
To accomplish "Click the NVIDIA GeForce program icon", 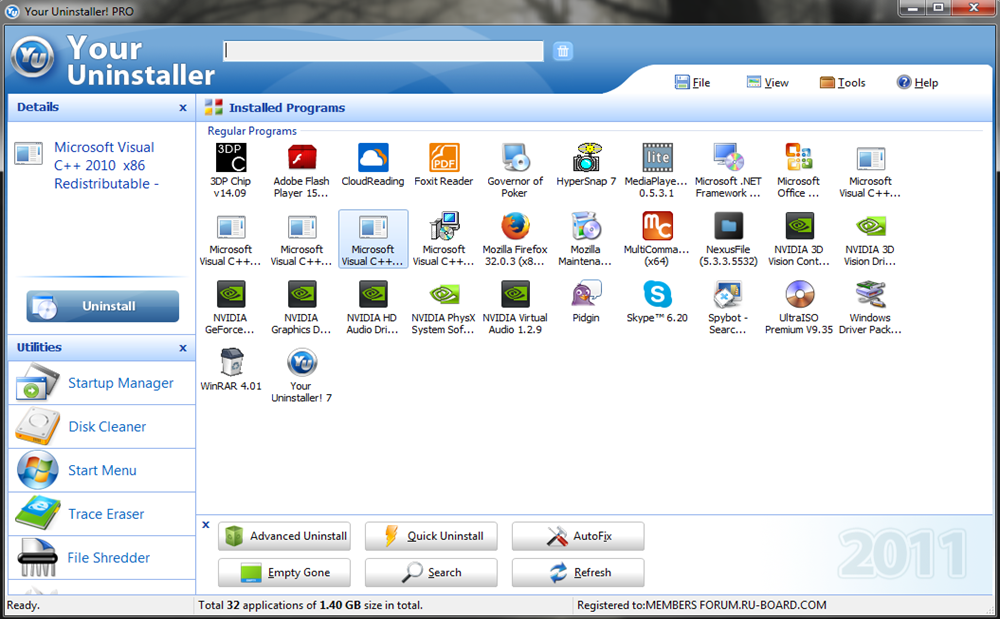I will pyautogui.click(x=230, y=295).
